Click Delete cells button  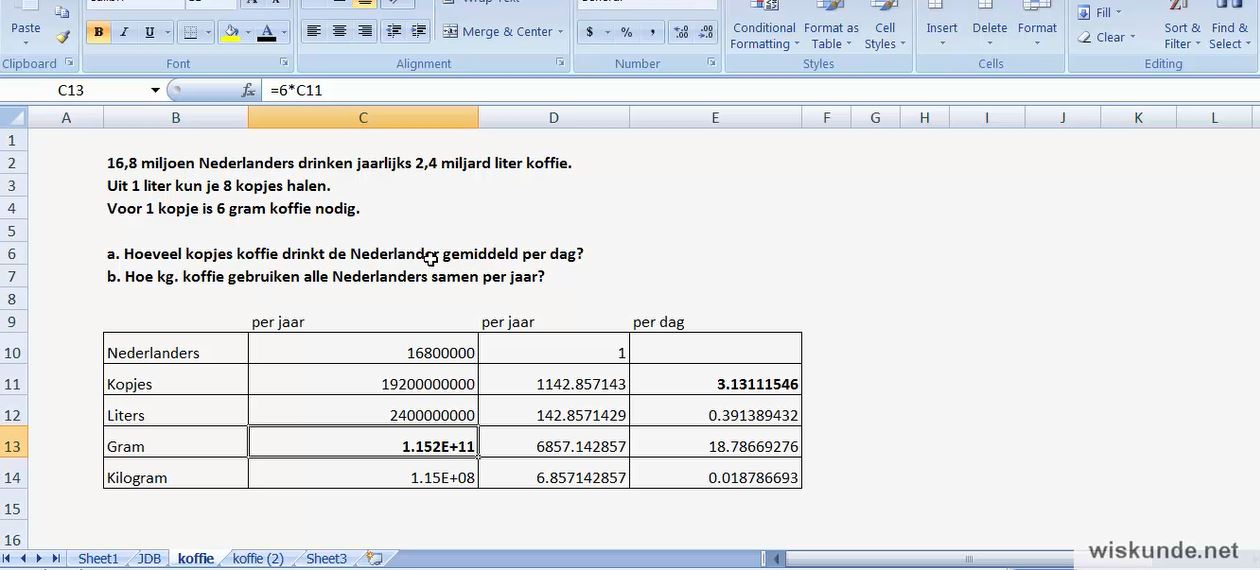[x=990, y=27]
